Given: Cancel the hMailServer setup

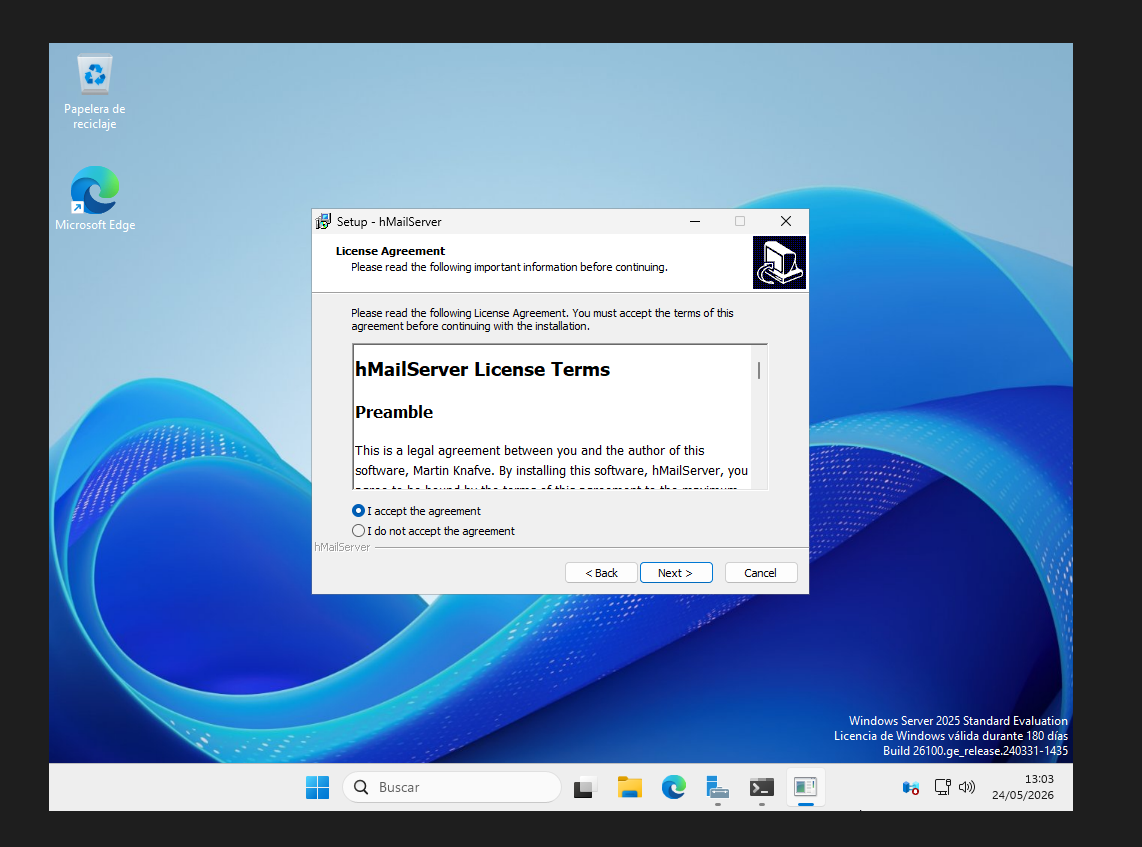Looking at the screenshot, I should (x=760, y=573).
